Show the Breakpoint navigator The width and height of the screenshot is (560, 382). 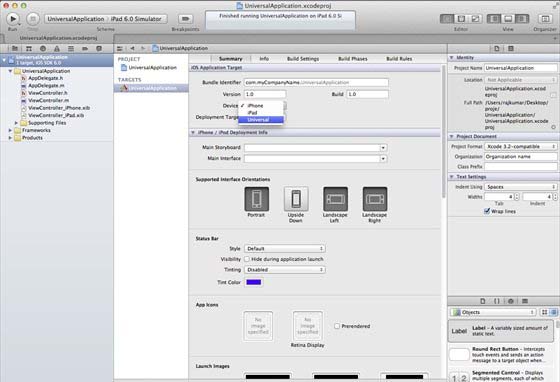85,49
